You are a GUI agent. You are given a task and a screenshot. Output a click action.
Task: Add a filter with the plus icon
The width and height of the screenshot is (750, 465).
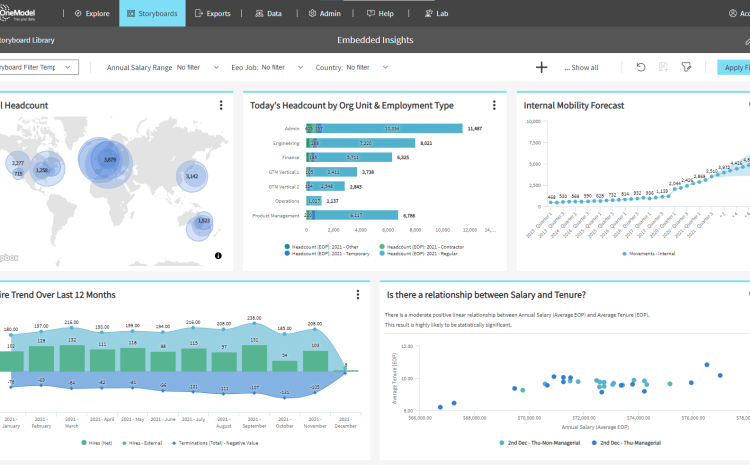(541, 67)
